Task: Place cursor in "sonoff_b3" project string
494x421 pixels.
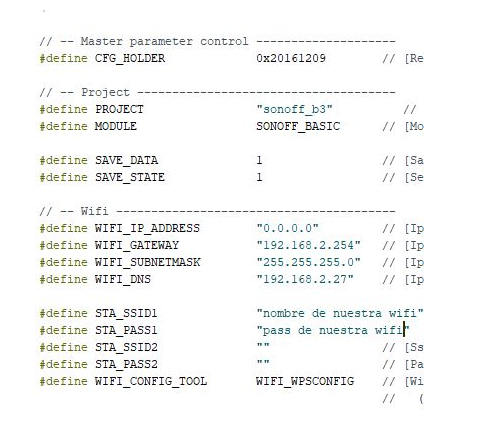Action: point(295,109)
